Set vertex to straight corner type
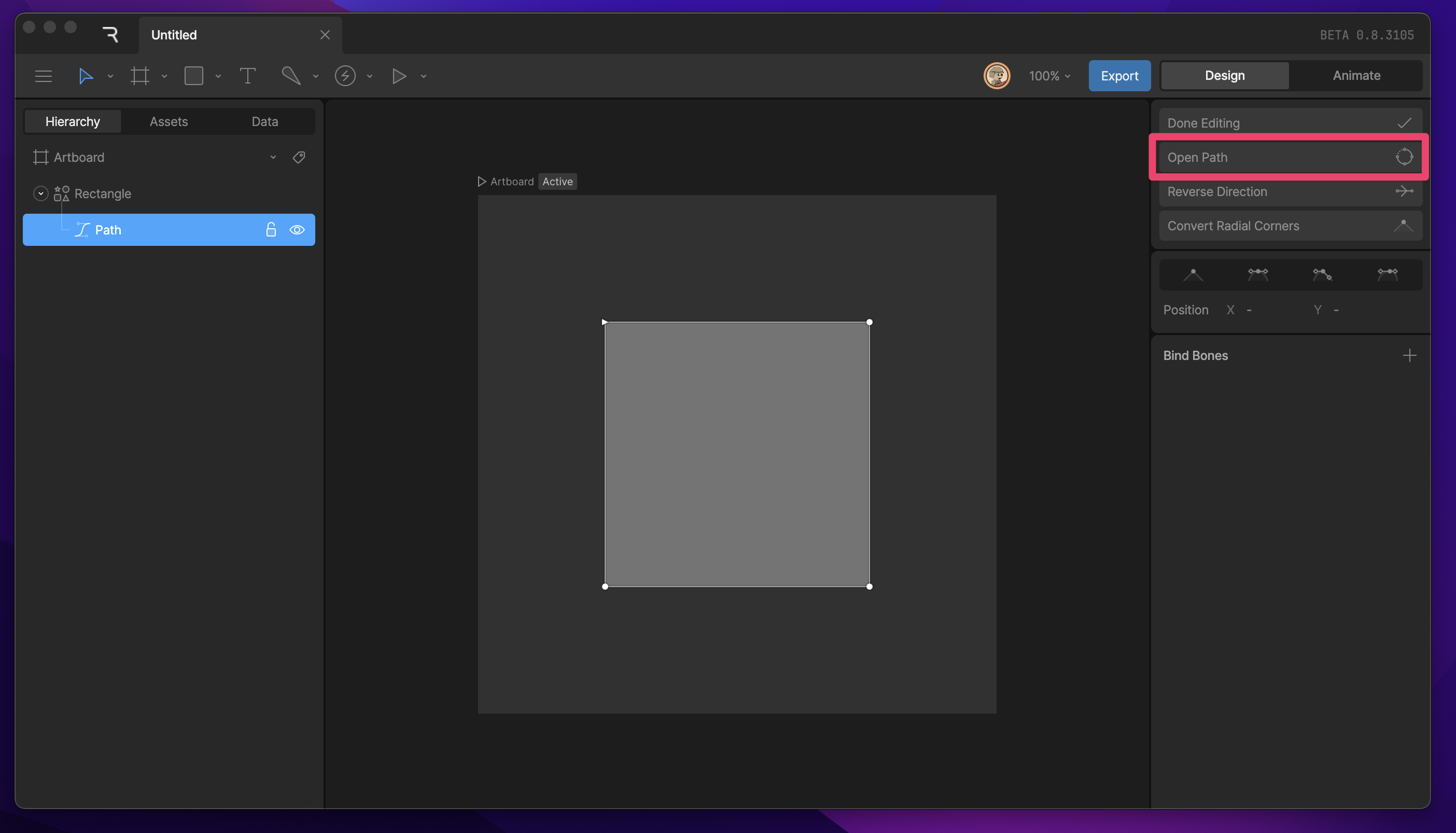 tap(1193, 275)
